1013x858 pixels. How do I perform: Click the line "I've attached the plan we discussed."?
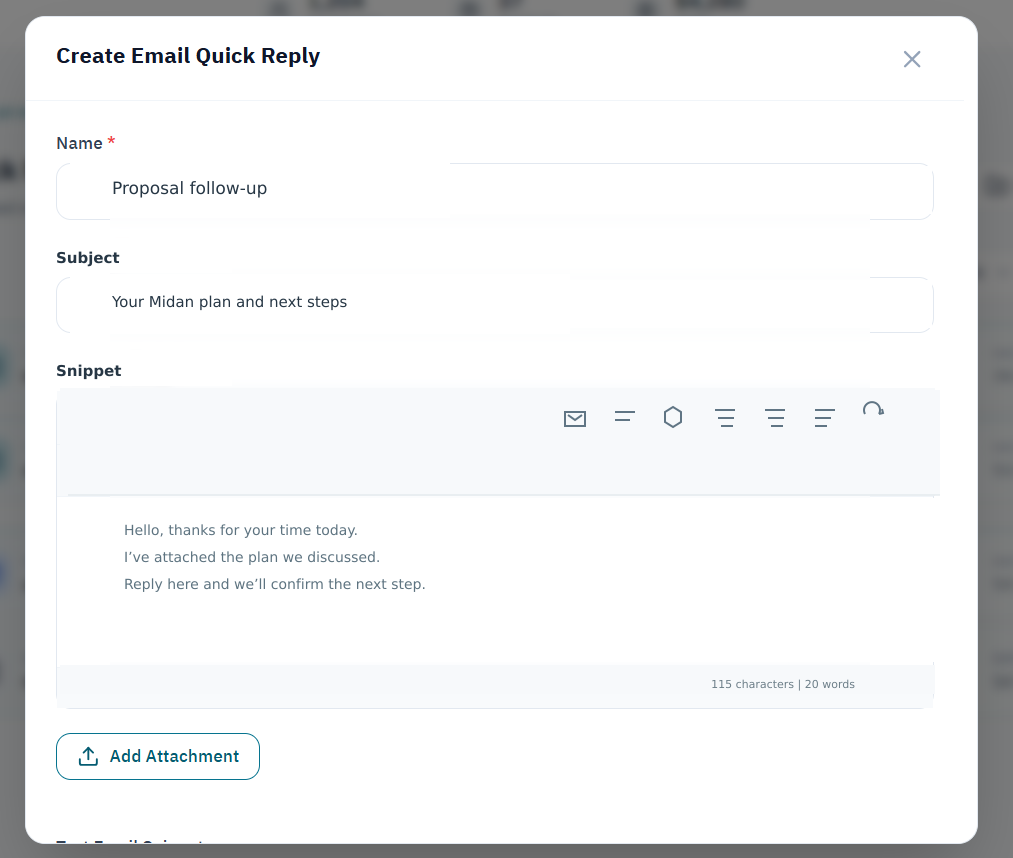[x=252, y=557]
